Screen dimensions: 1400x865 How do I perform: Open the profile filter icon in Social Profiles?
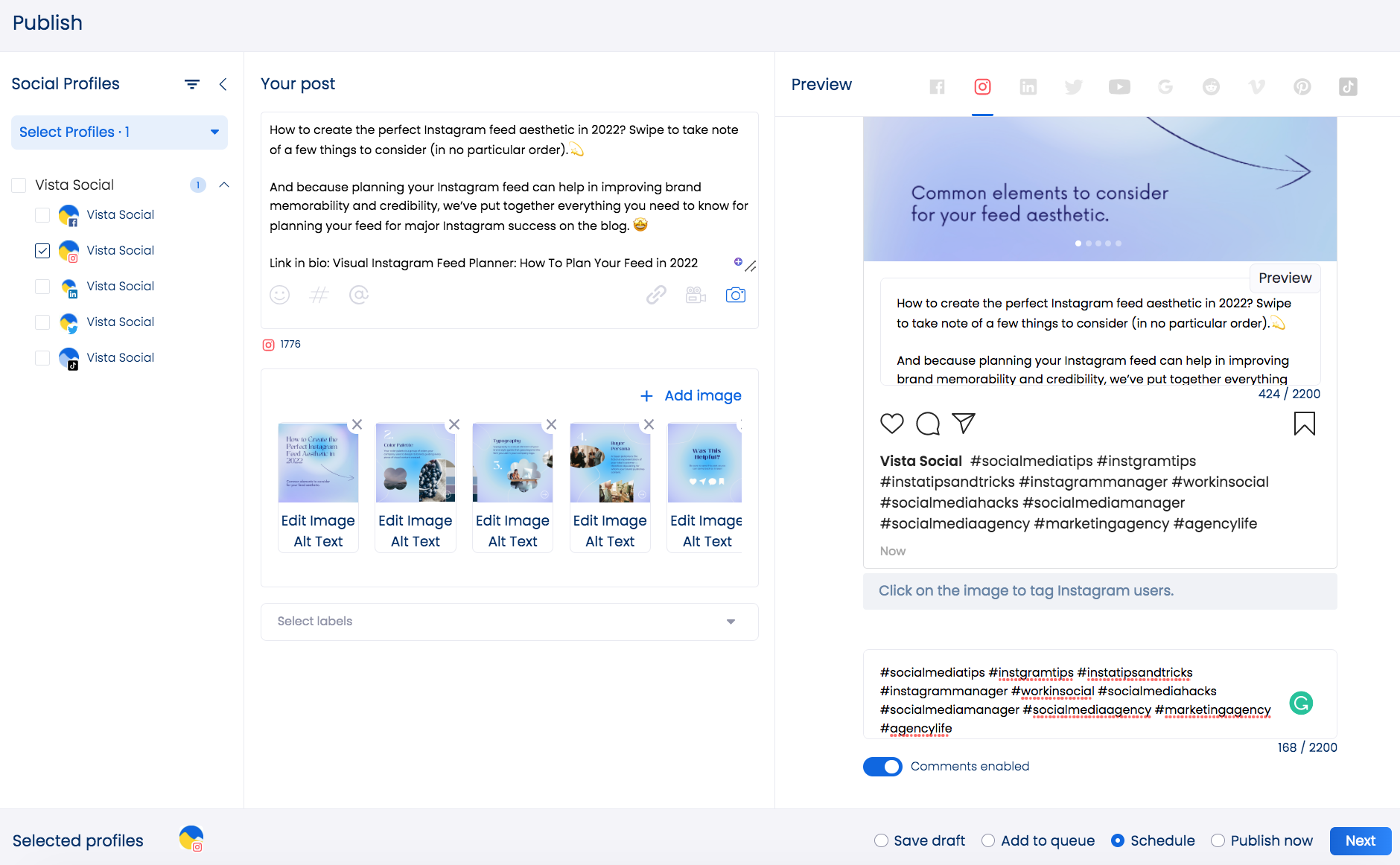192,84
